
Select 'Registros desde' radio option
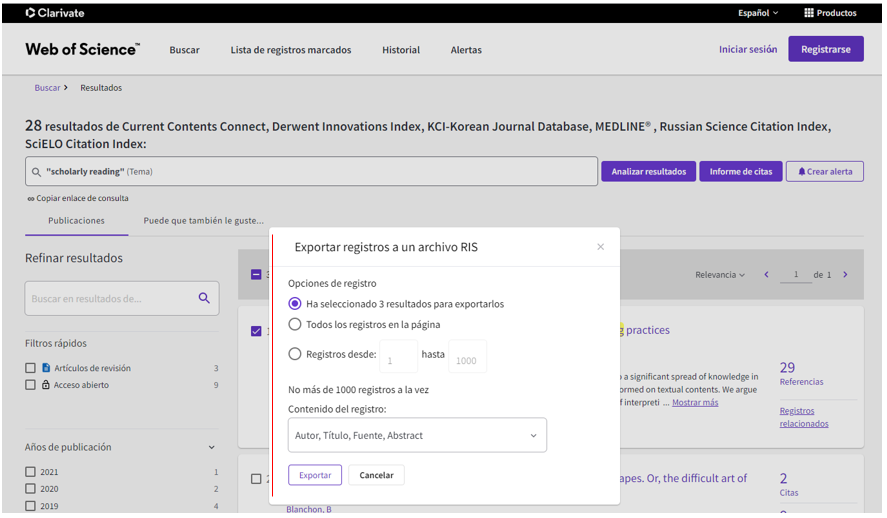tap(295, 354)
